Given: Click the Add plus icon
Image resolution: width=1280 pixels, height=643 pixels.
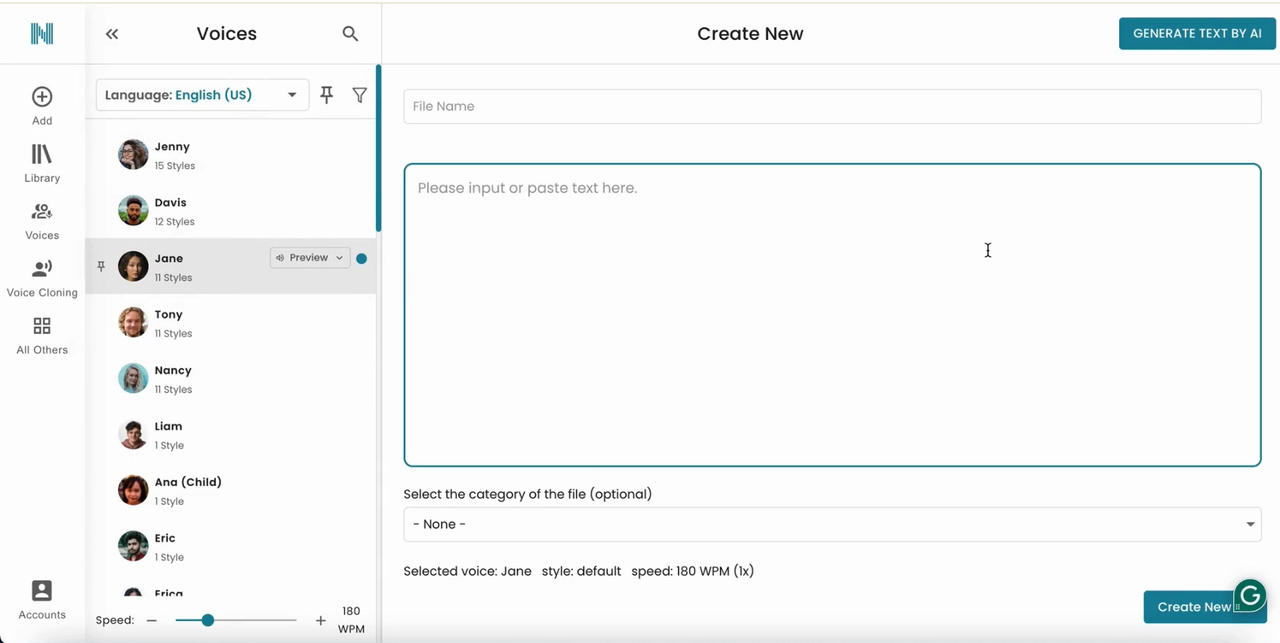Looking at the screenshot, I should [42, 97].
